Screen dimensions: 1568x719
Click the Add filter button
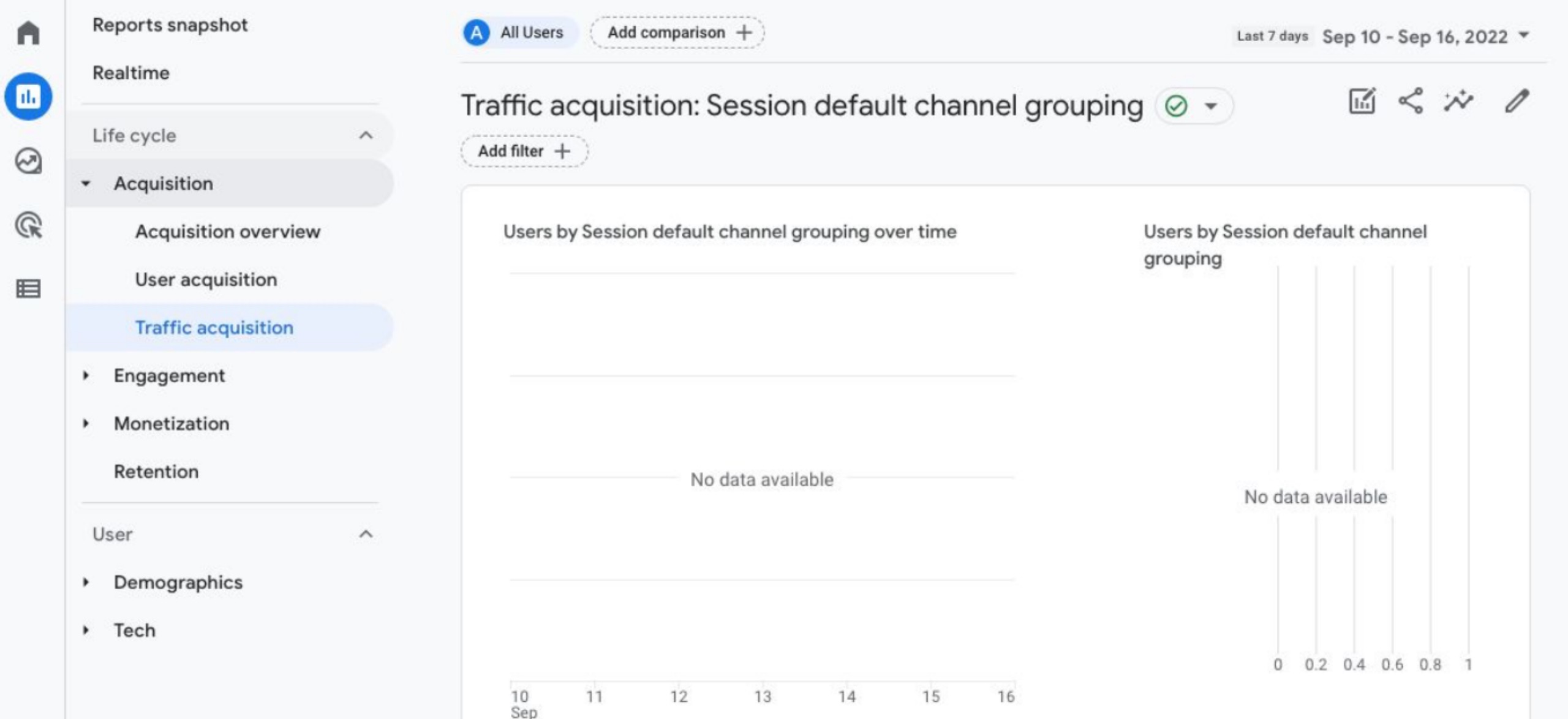click(x=524, y=151)
